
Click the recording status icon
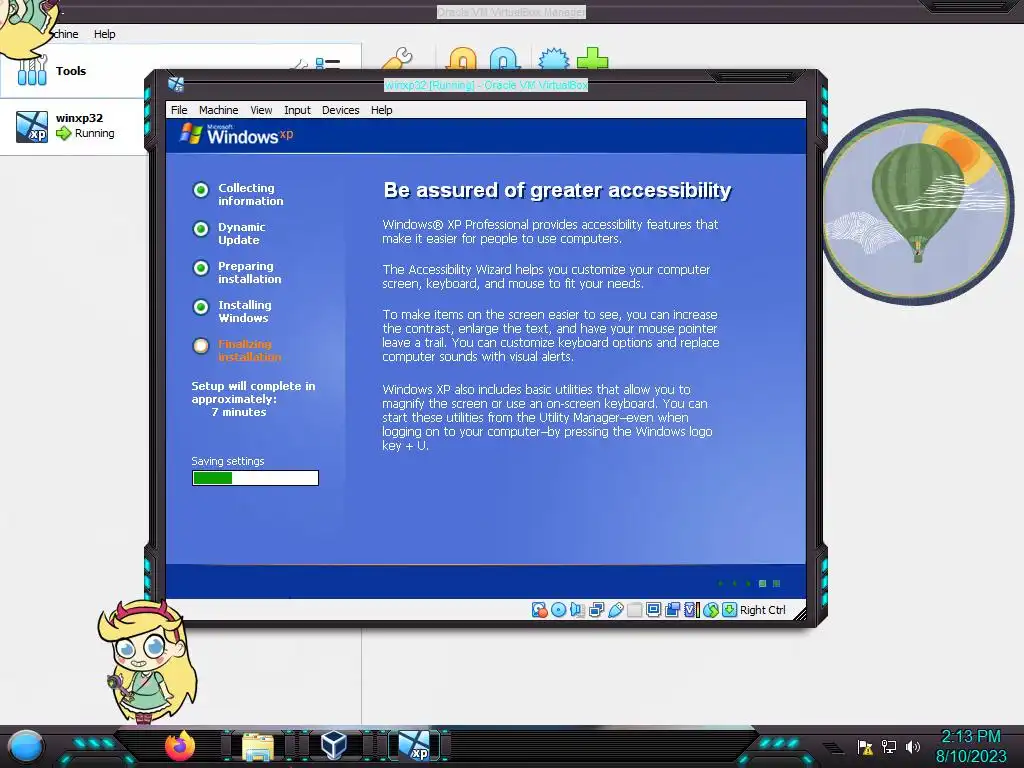(673, 610)
